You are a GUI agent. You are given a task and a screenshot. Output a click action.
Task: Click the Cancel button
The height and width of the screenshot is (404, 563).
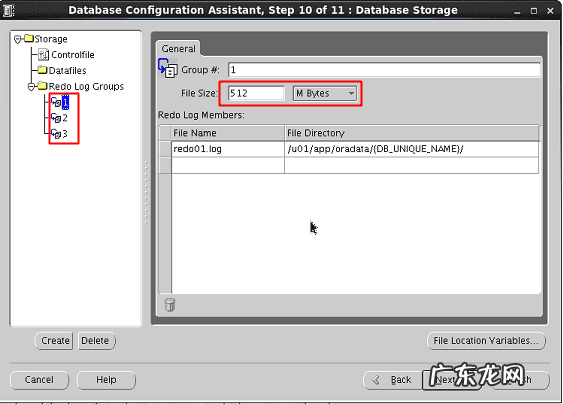pyautogui.click(x=39, y=380)
